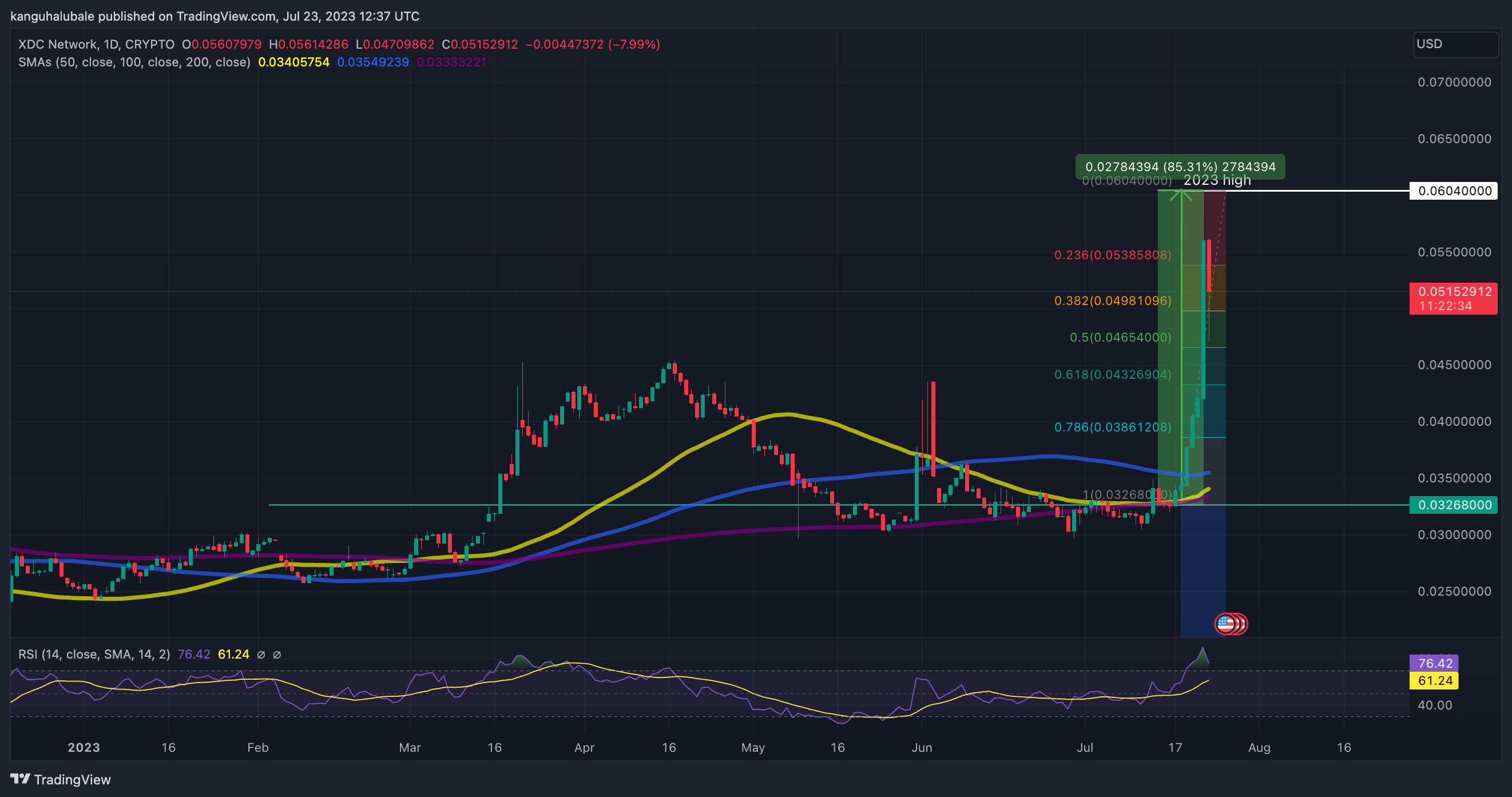The height and width of the screenshot is (797, 1512).
Task: Click the 0.03500000 price scale tick
Action: [x=1454, y=478]
